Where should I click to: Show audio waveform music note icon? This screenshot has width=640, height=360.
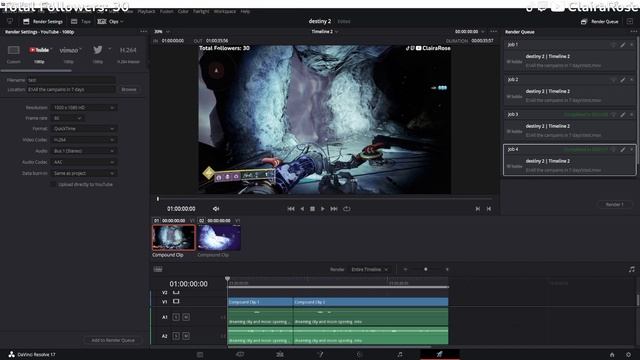pos(632,269)
